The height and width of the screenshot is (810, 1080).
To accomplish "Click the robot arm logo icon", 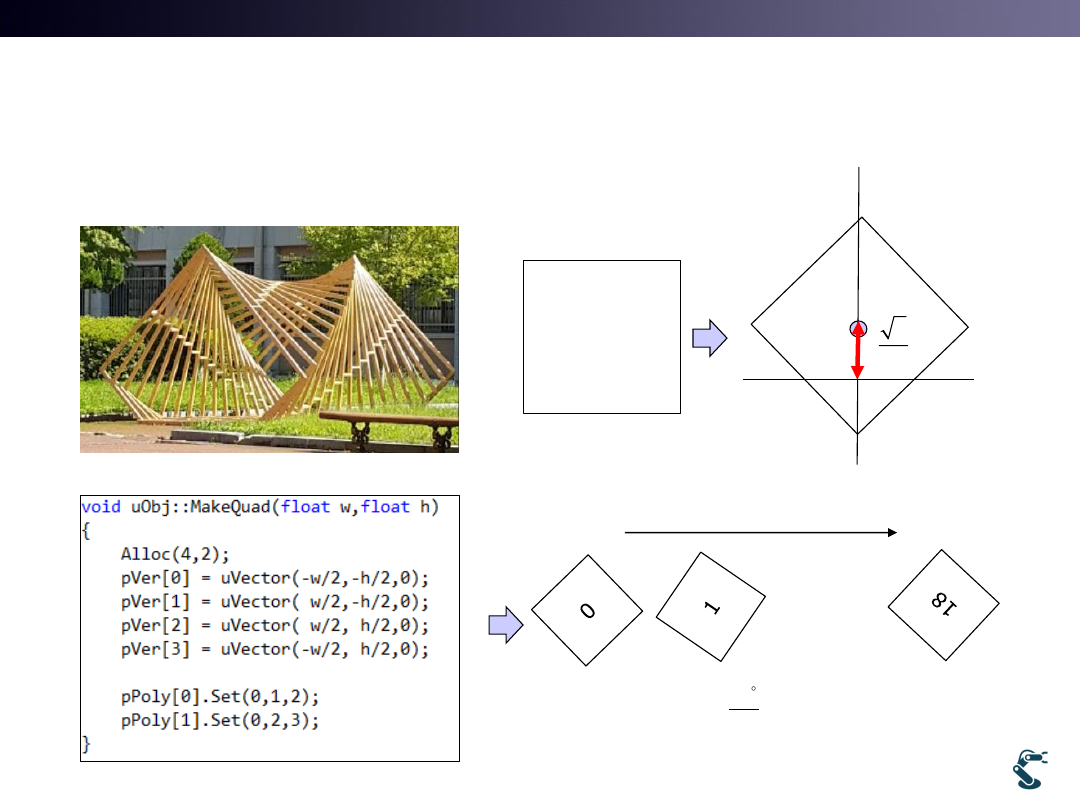I will 1028,769.
